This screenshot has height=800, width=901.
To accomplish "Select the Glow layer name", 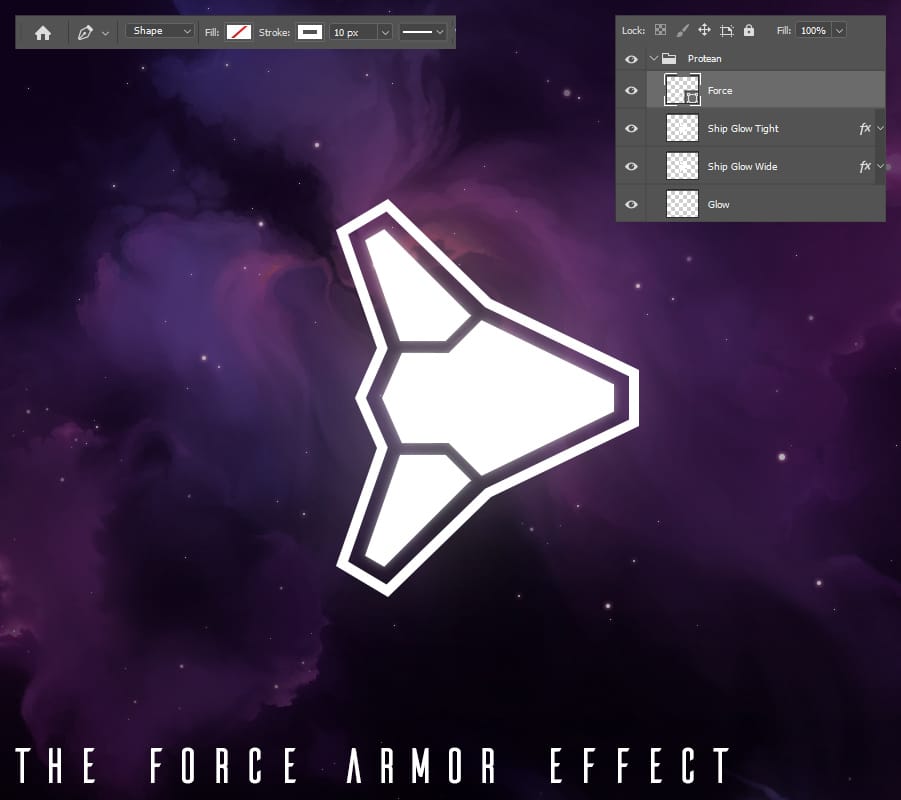I will (x=718, y=205).
